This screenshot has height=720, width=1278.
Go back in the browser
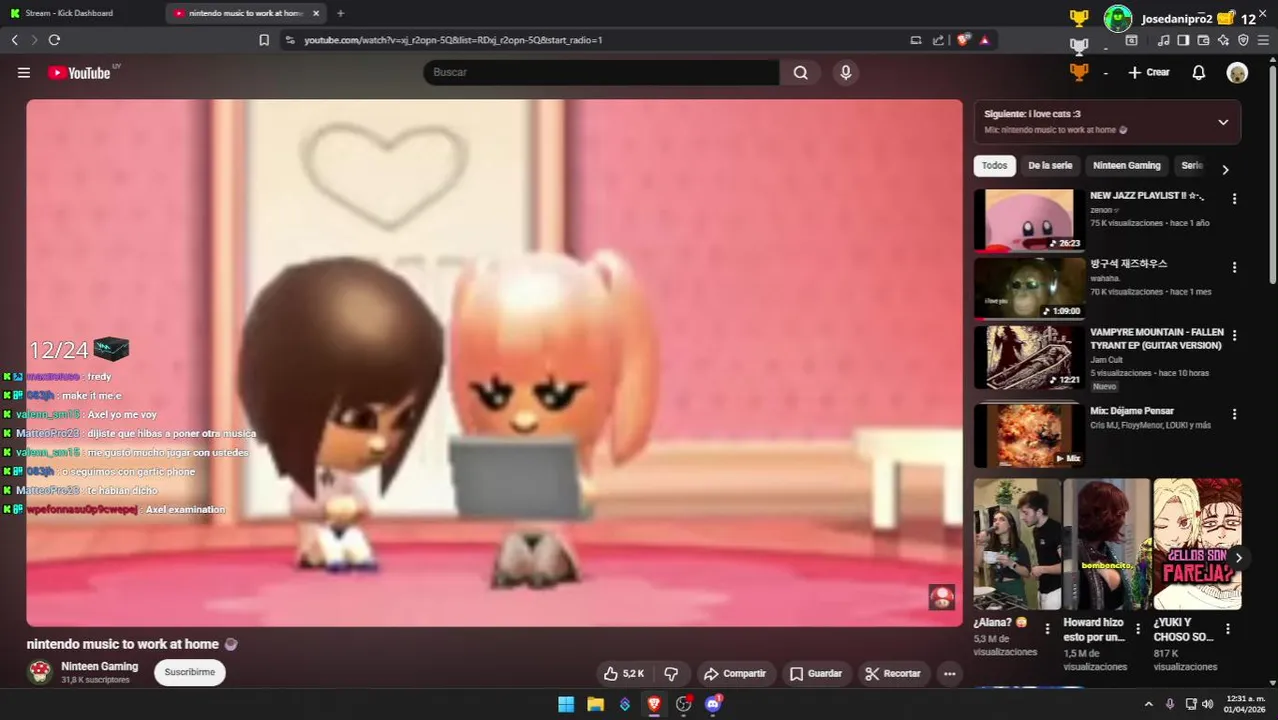click(x=14, y=40)
